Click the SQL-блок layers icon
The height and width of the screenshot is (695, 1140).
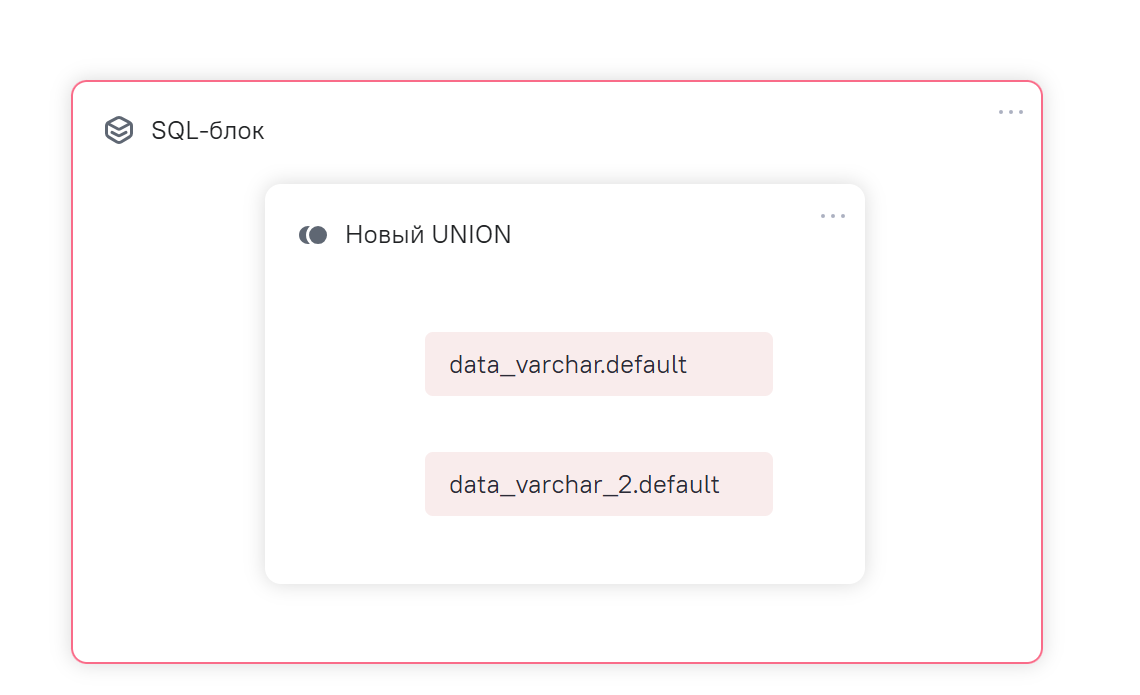click(119, 130)
